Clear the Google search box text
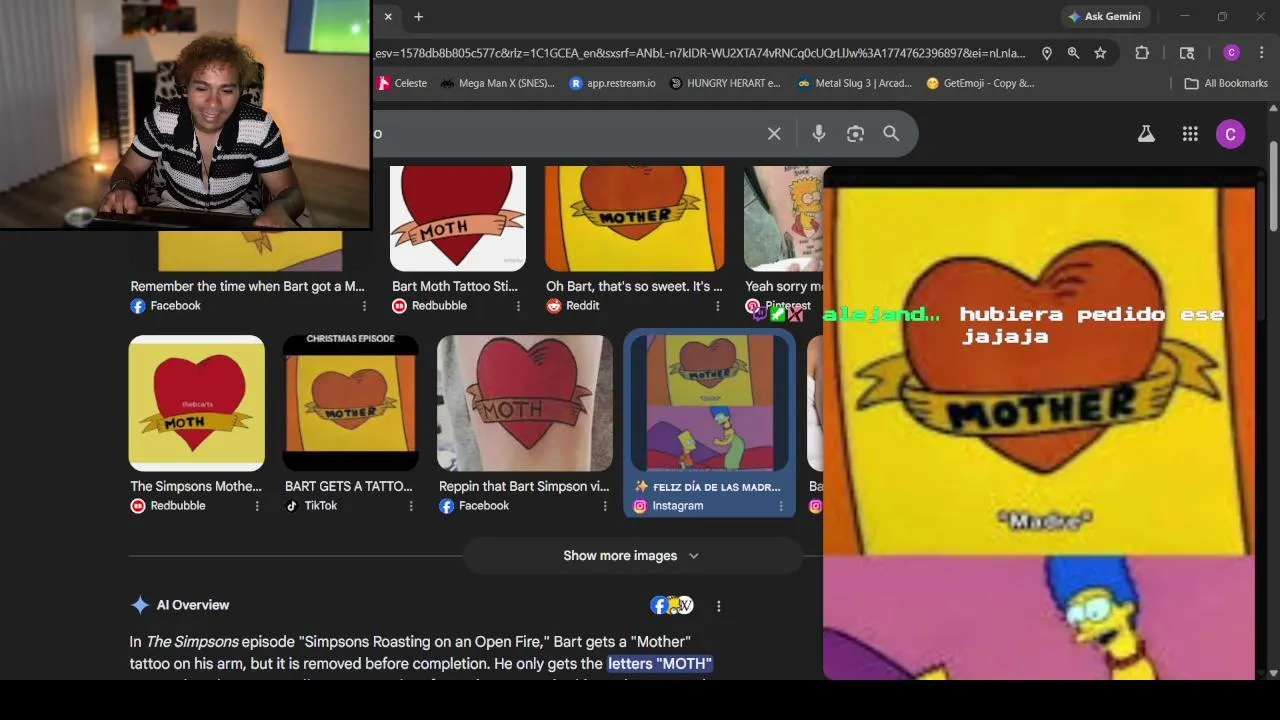1280x720 pixels. (774, 133)
